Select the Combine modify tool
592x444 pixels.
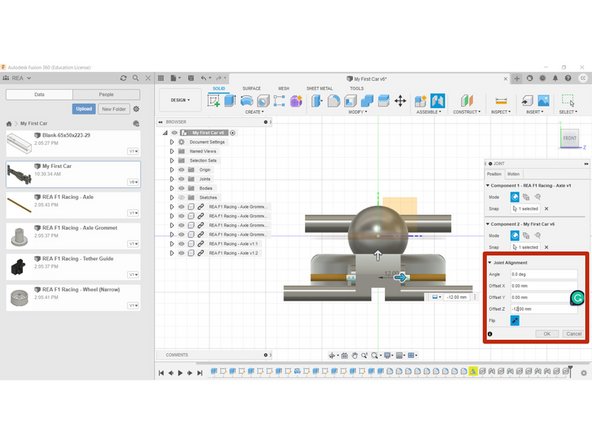pyautogui.click(x=367, y=101)
